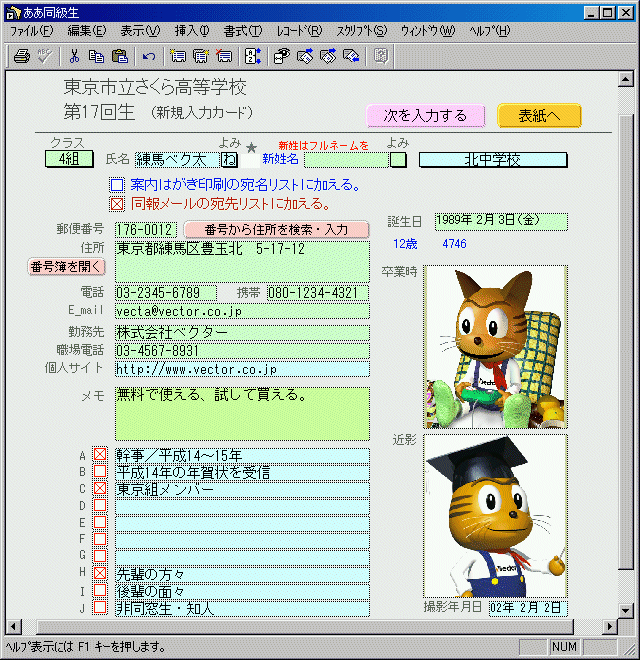Click the A-Z Sort records icon
Screen dimensions: 640x660
point(253,56)
